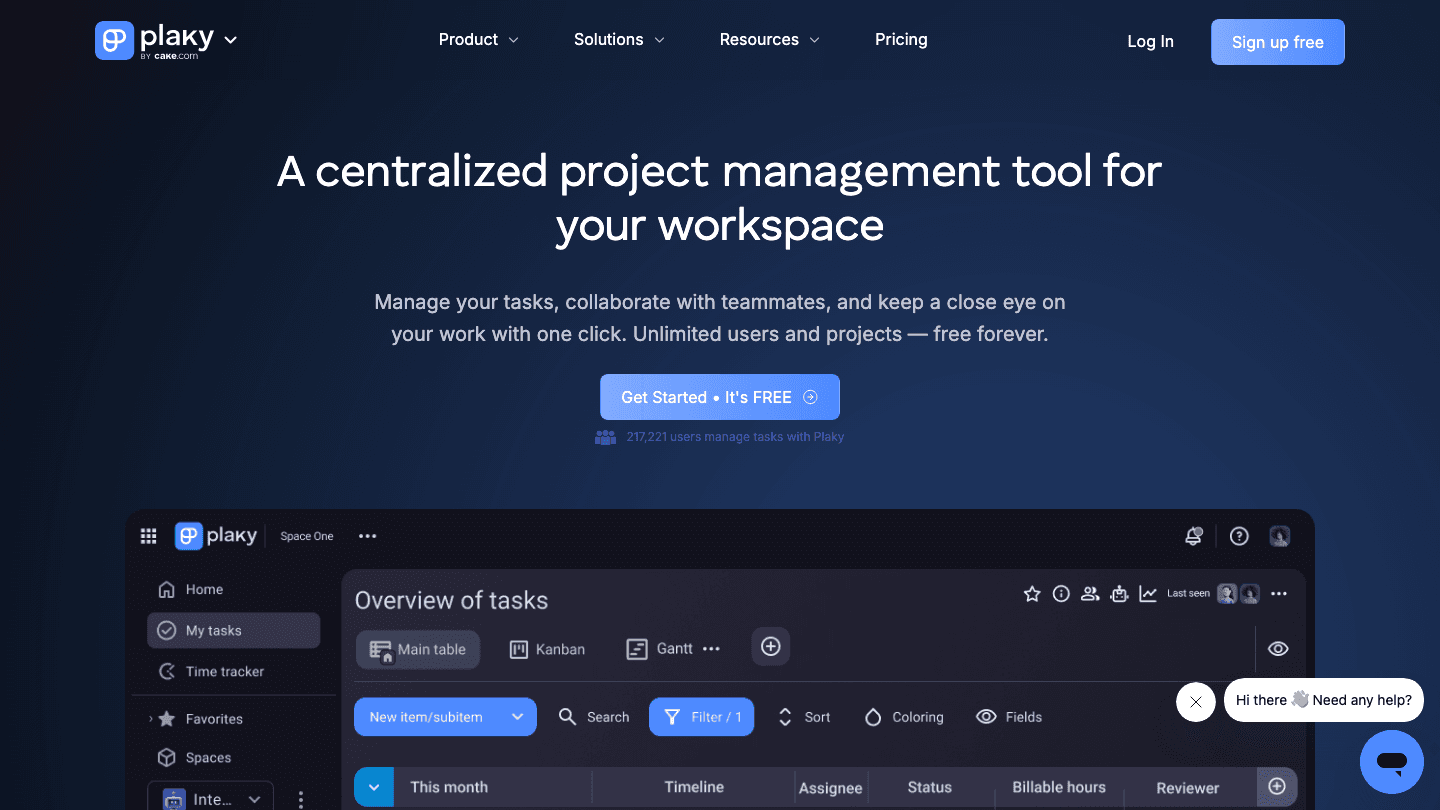This screenshot has width=1440, height=810.
Task: Switch to the Kanban view tab
Action: pyautogui.click(x=548, y=649)
